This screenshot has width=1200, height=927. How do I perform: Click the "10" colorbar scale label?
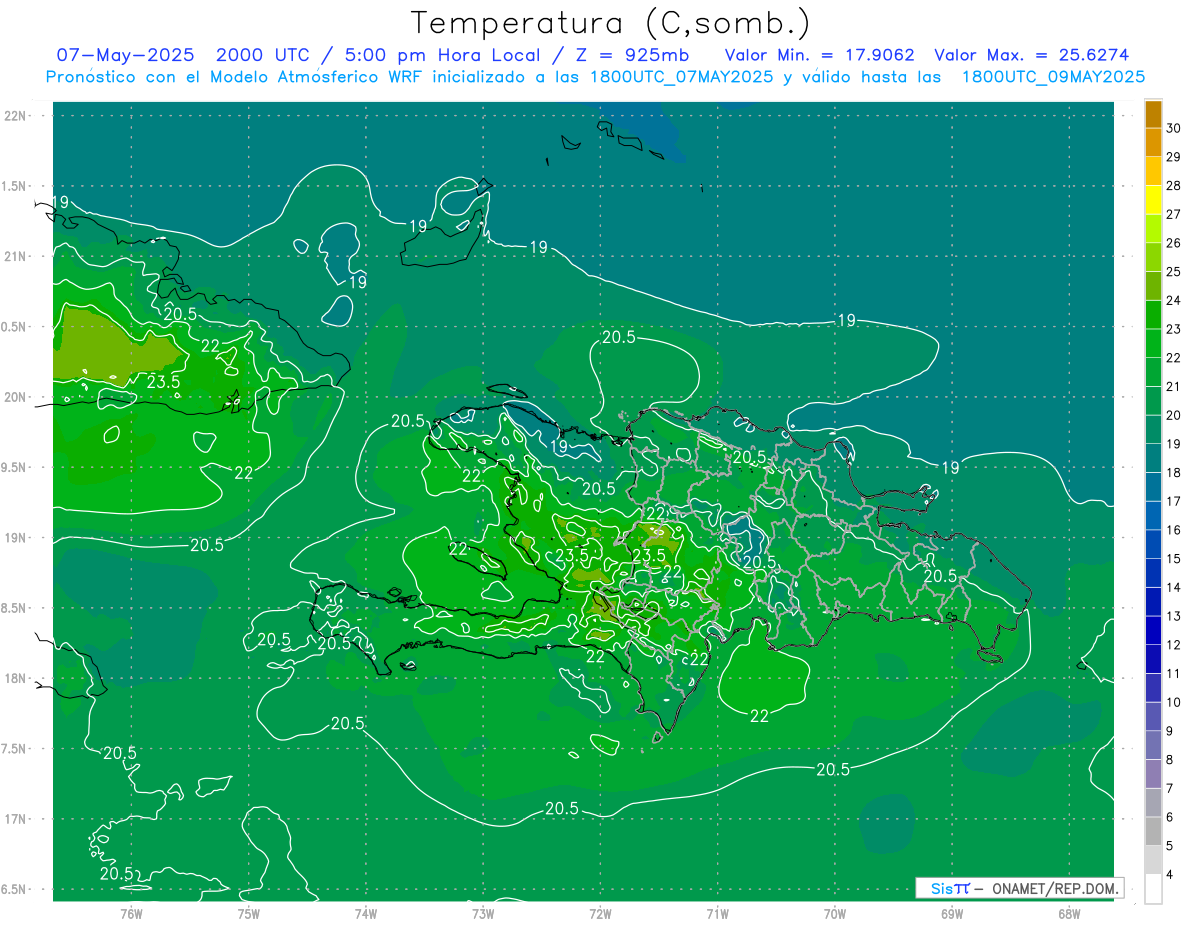click(x=1174, y=702)
